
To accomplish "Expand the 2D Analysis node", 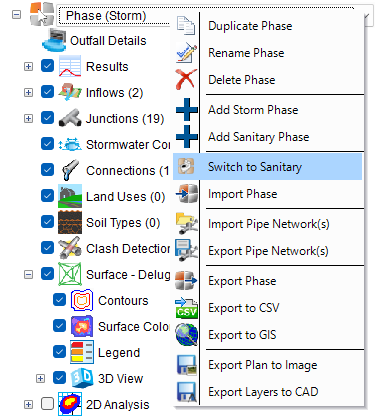I will coord(28,404).
